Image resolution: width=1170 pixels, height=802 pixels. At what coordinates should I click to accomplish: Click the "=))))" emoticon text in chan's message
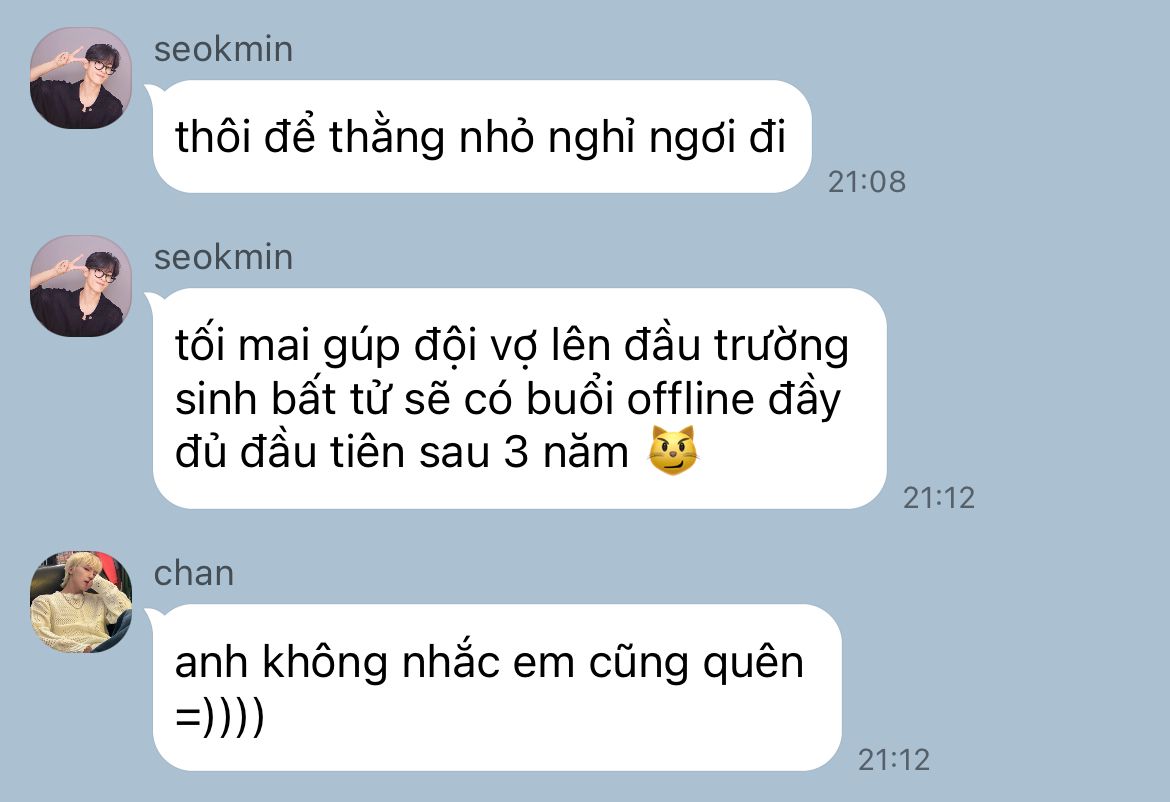(x=219, y=716)
